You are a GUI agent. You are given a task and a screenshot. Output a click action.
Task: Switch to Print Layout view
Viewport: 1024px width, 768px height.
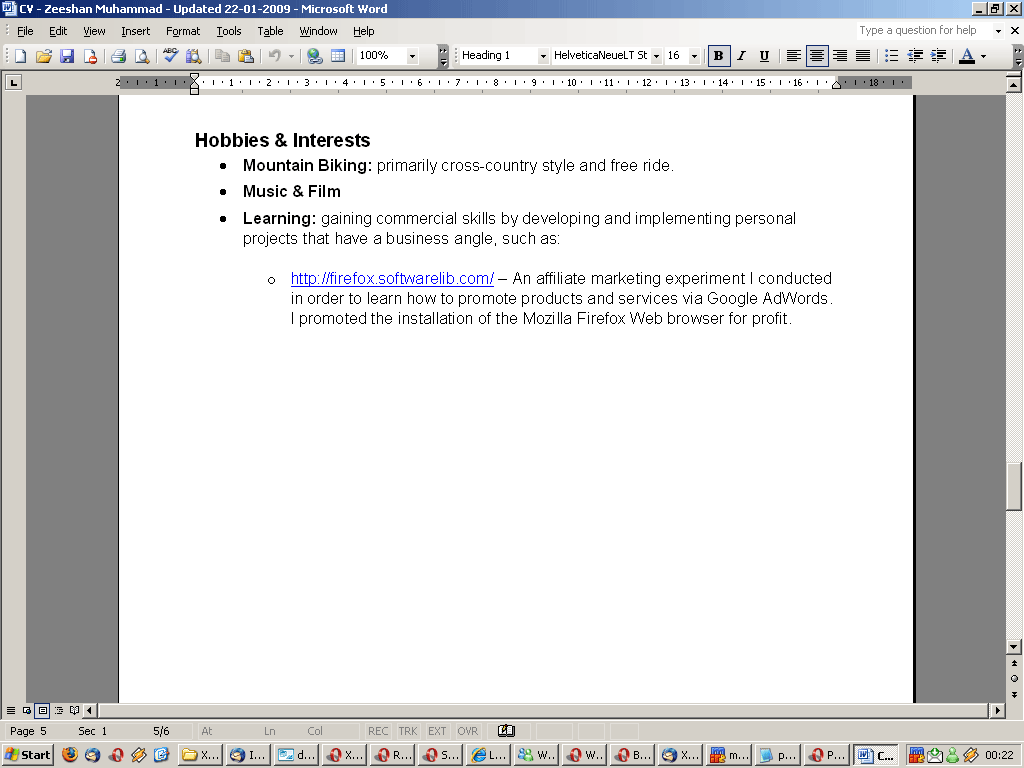click(42, 710)
